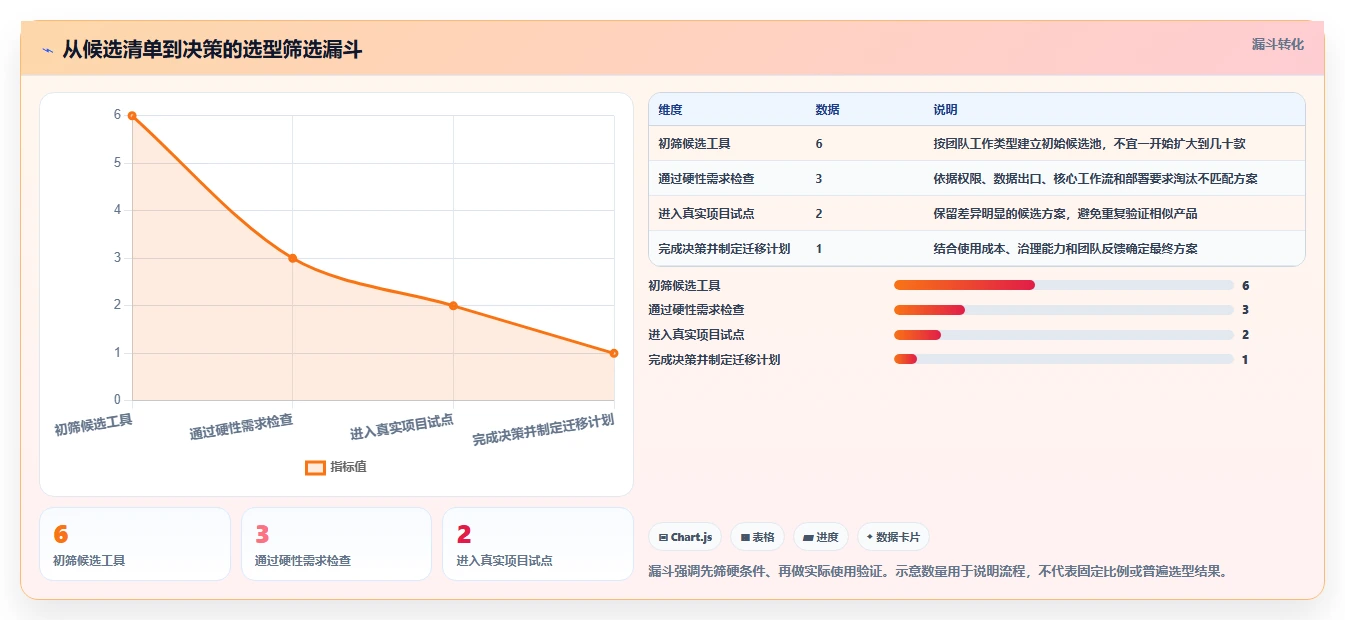Click the 初筛候选工具 progress label

[x=684, y=285]
